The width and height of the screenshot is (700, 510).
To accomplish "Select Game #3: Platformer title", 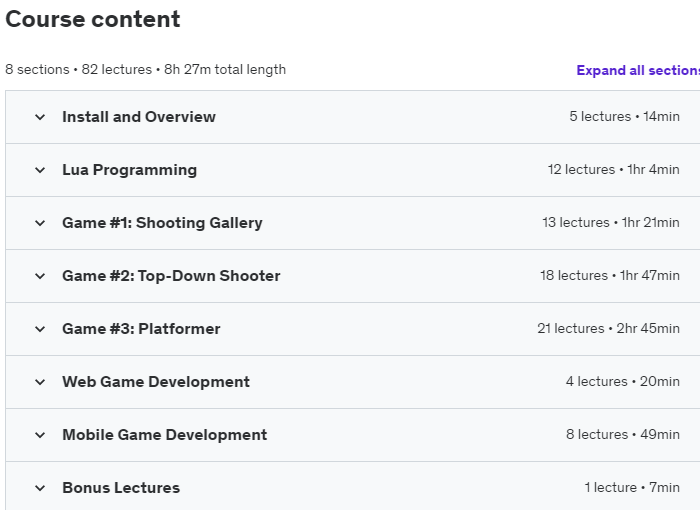I will pos(141,329).
